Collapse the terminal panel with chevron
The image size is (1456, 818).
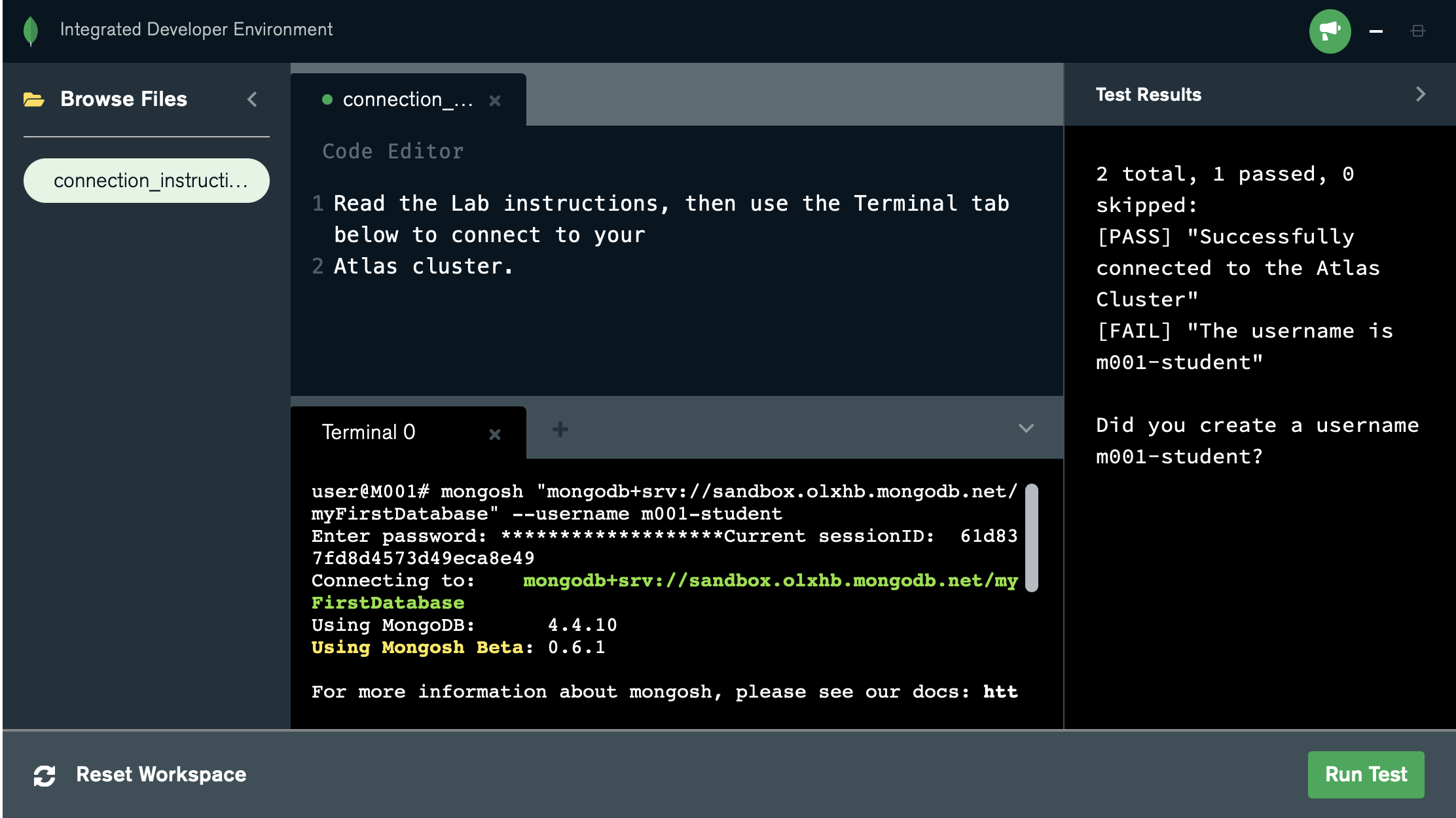1026,429
